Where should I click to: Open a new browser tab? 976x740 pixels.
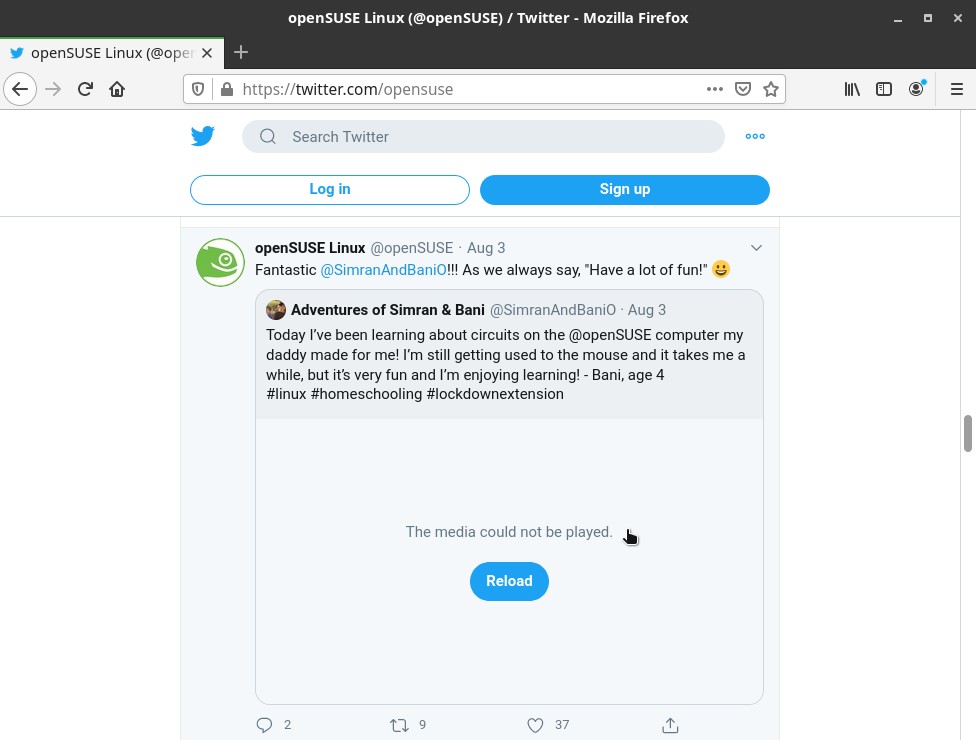click(x=241, y=52)
